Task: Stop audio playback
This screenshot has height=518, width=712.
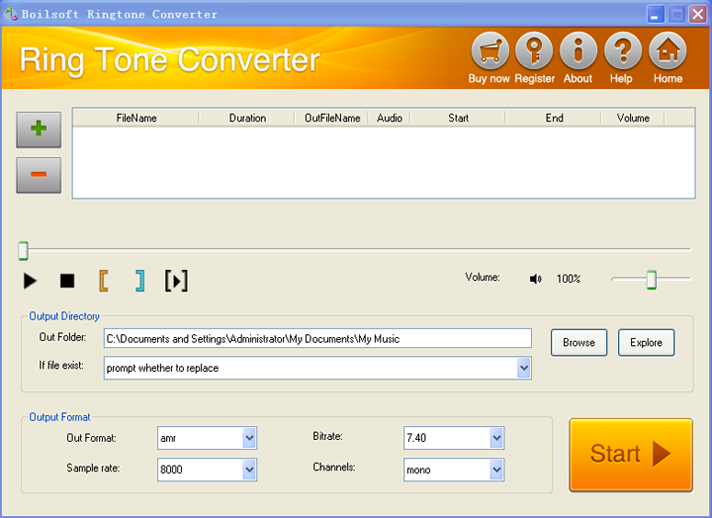Action: tap(67, 281)
